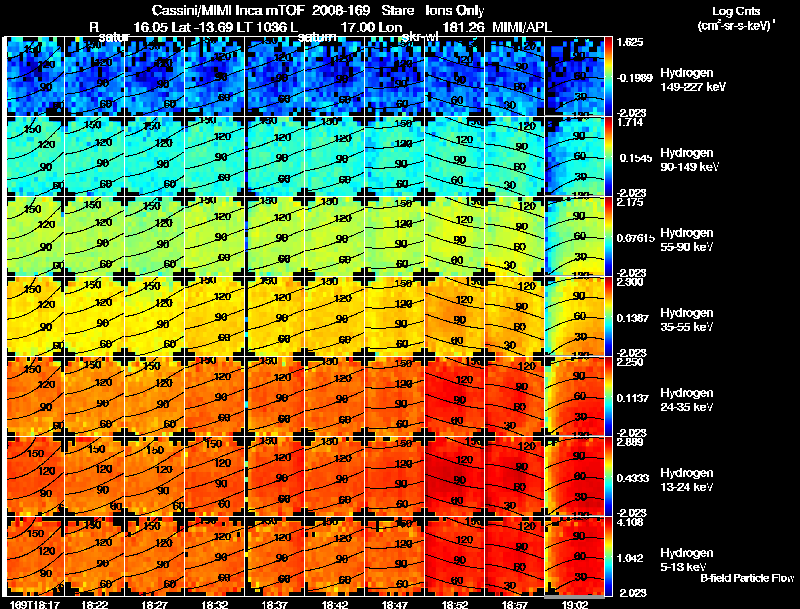
Task: Click the 181.26 longitude header value
Action: tap(463, 28)
